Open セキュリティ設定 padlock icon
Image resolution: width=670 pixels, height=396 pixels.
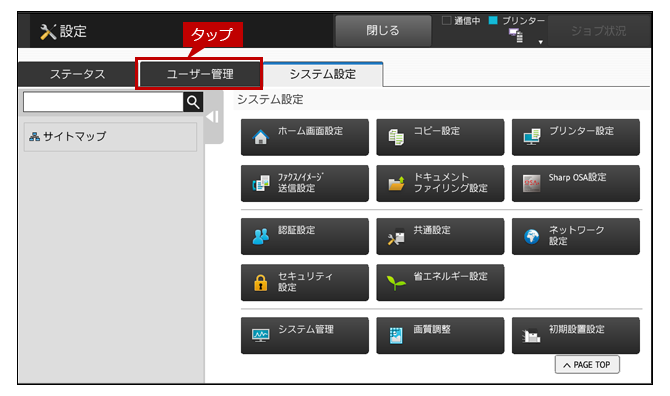(261, 283)
